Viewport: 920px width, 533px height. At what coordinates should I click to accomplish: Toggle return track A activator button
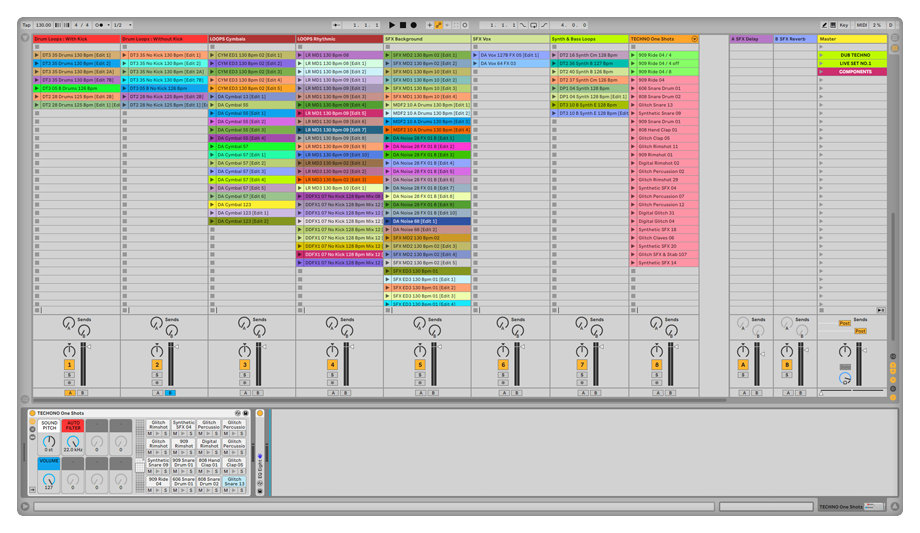pyautogui.click(x=743, y=365)
